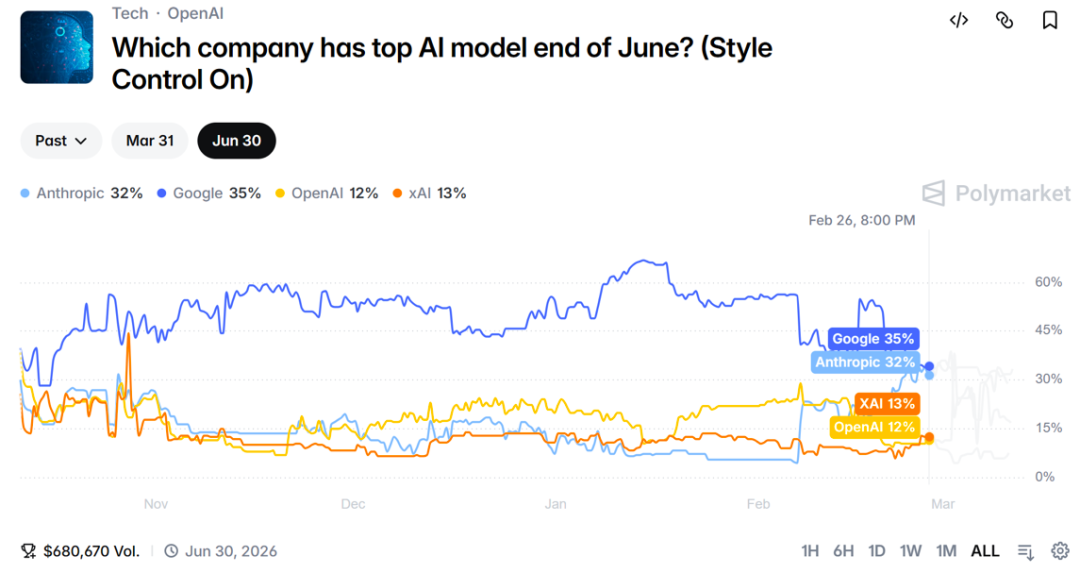The height and width of the screenshot is (573, 1080).
Task: Click the embed code icon
Action: [x=958, y=20]
